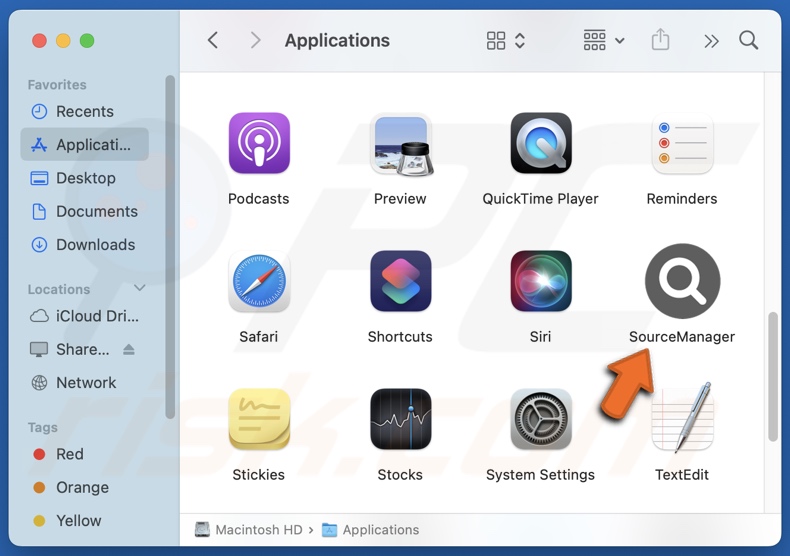
Task: Click the file area vertical scrollbar
Action: pyautogui.click(x=773, y=377)
